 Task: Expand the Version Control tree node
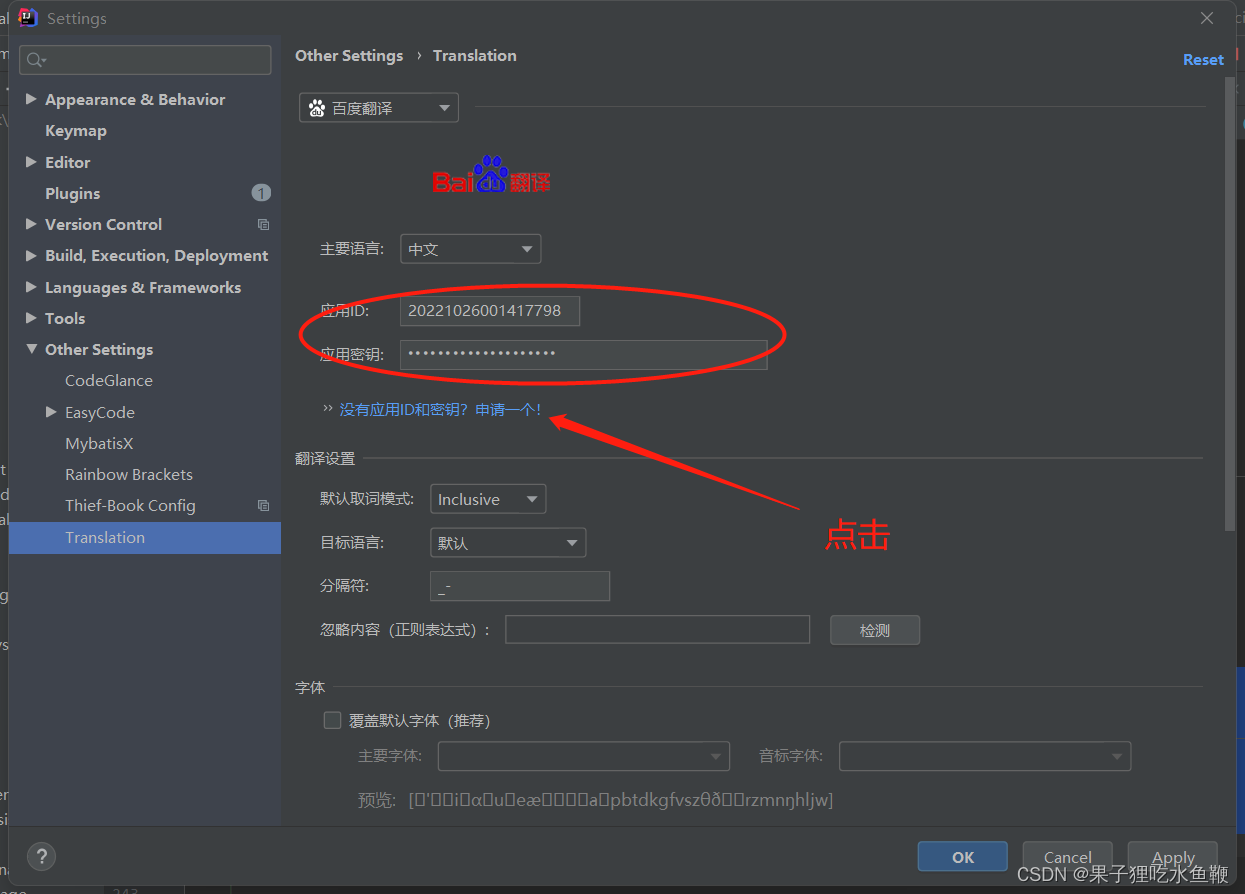[x=31, y=224]
